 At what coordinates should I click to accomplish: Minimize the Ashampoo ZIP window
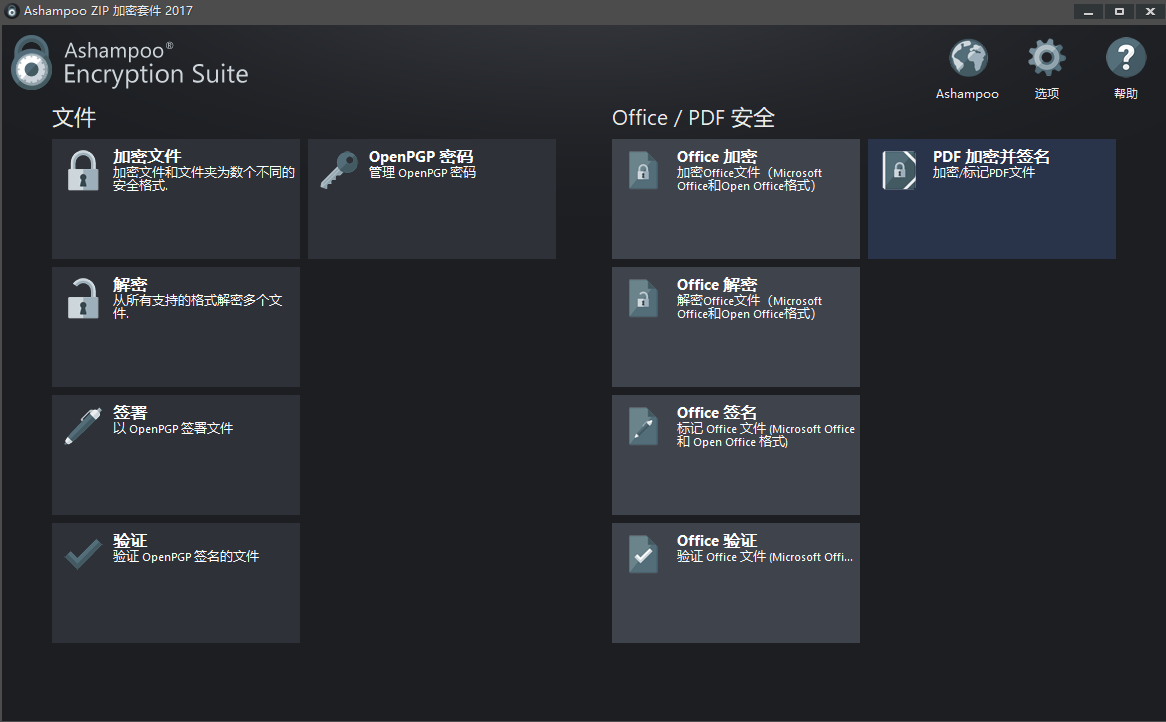[1089, 11]
